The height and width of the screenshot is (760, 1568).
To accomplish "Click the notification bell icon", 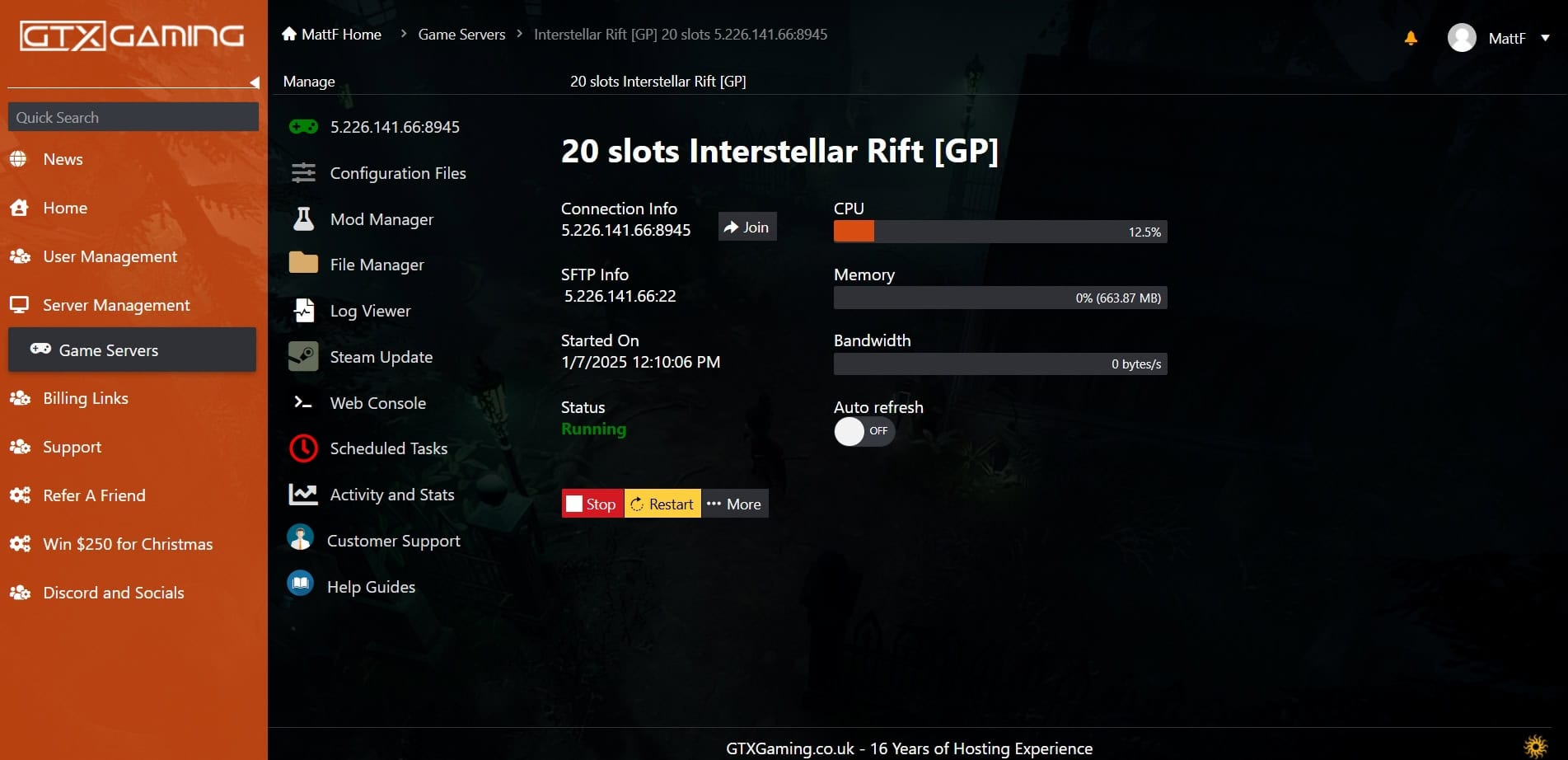I will 1411,38.
